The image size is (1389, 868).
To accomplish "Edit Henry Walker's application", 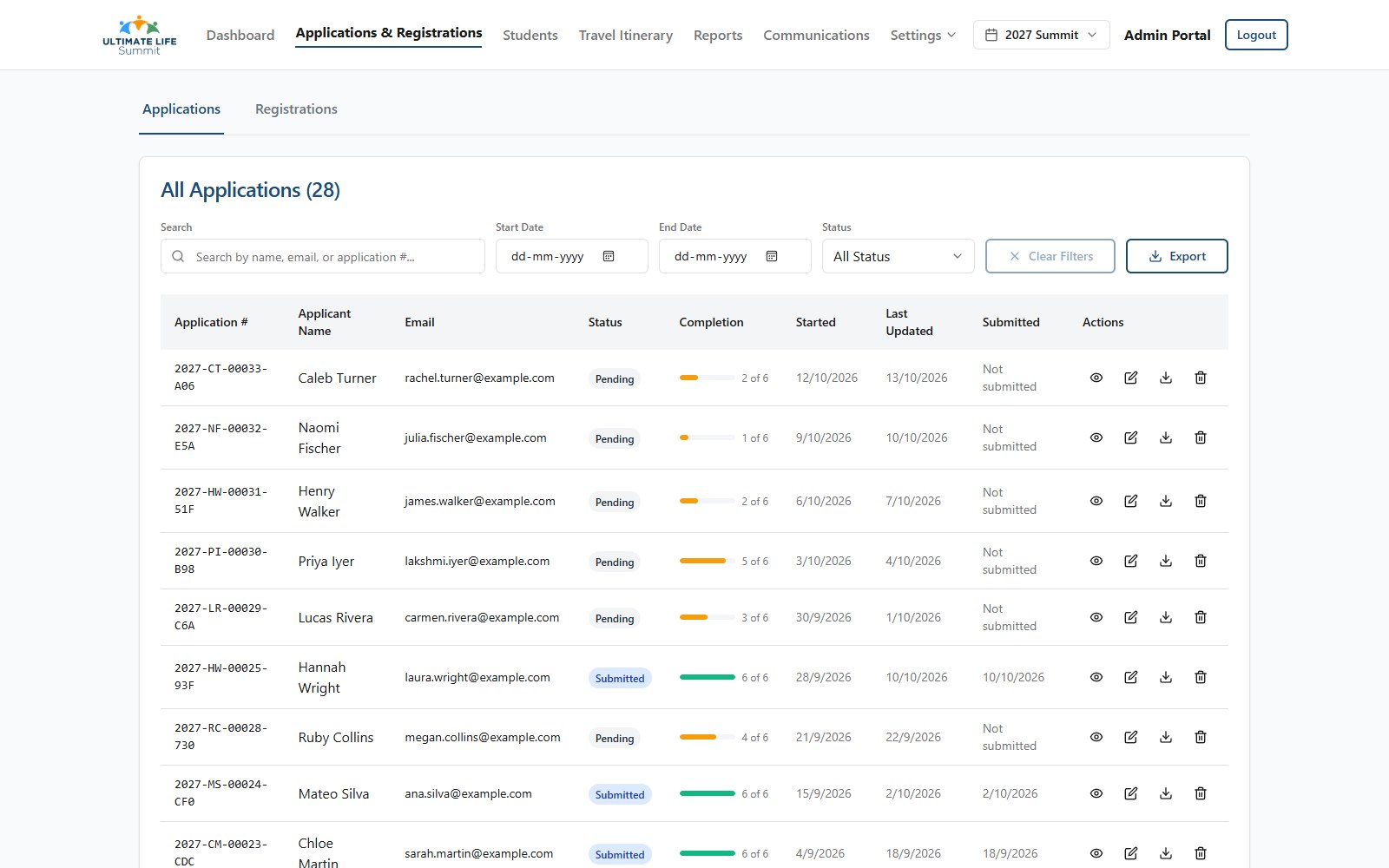I will 1131,501.
